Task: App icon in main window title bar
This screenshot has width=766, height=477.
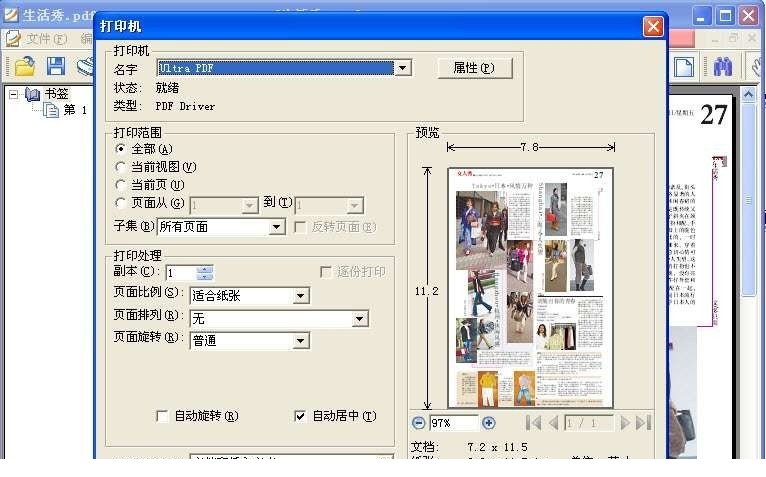Action: tap(11, 15)
